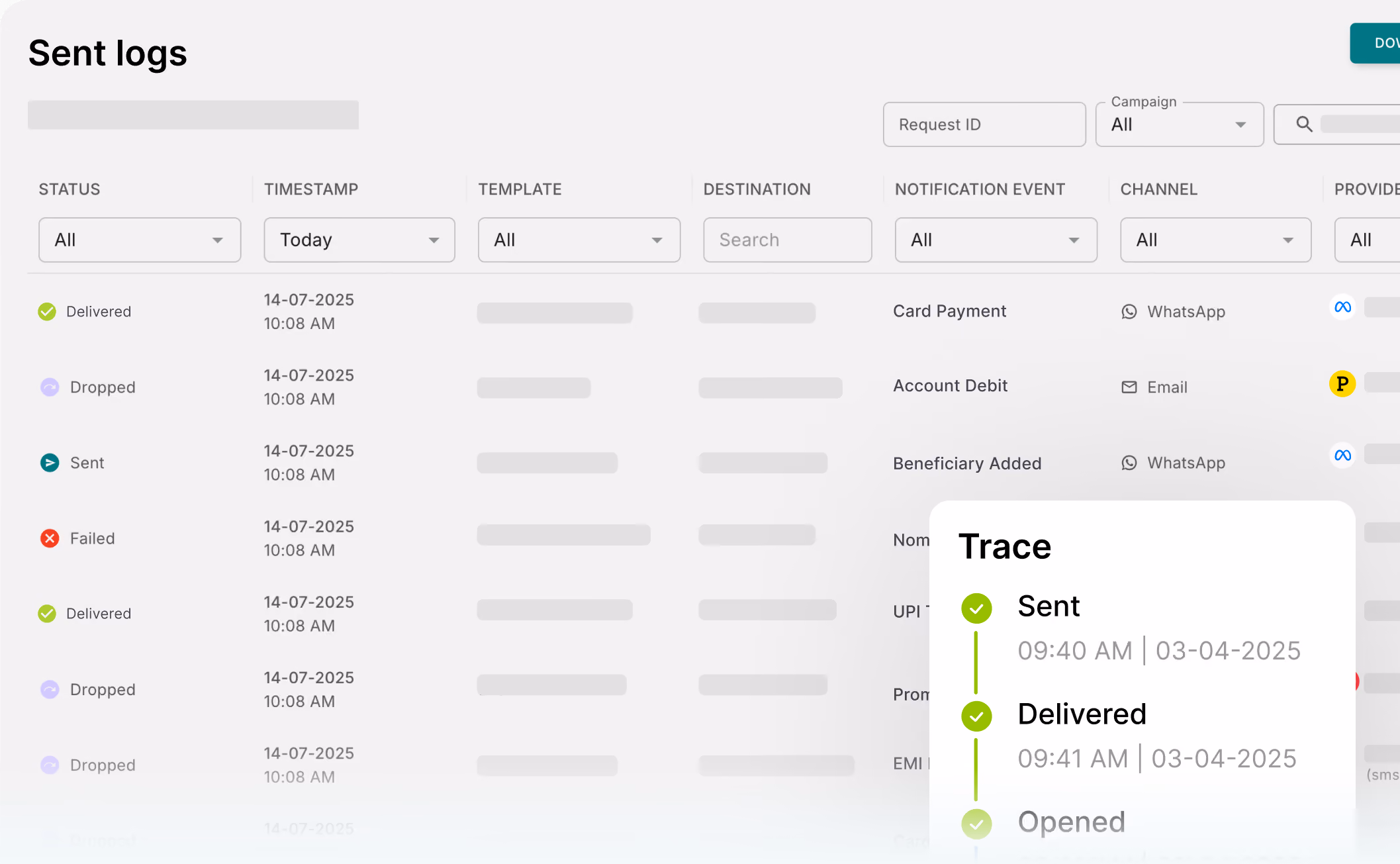Click the STATUS column header
1400x864 pixels.
click(x=70, y=189)
